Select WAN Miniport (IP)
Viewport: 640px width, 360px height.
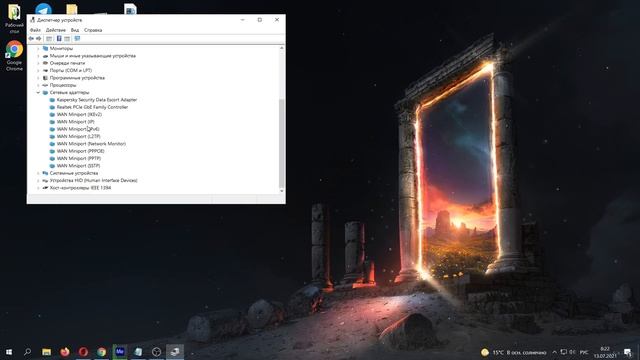point(76,122)
